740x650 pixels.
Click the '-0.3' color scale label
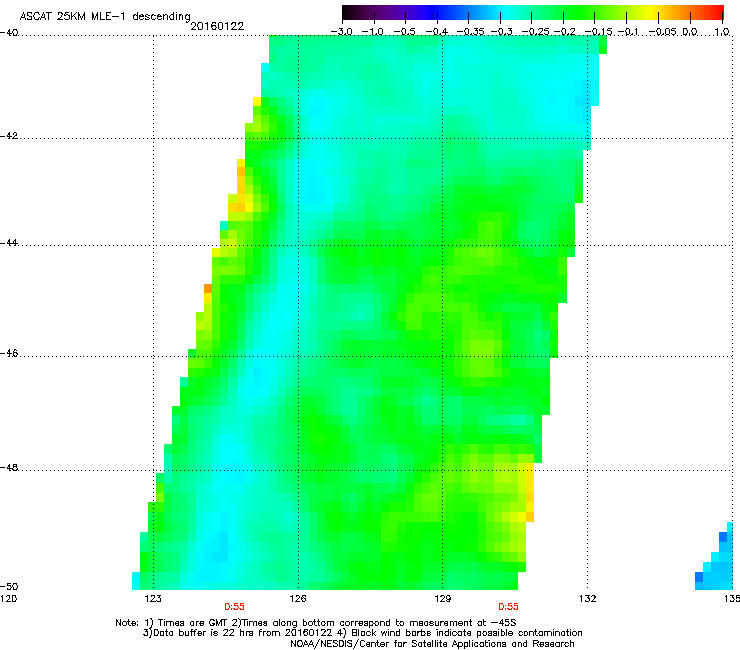[501, 32]
